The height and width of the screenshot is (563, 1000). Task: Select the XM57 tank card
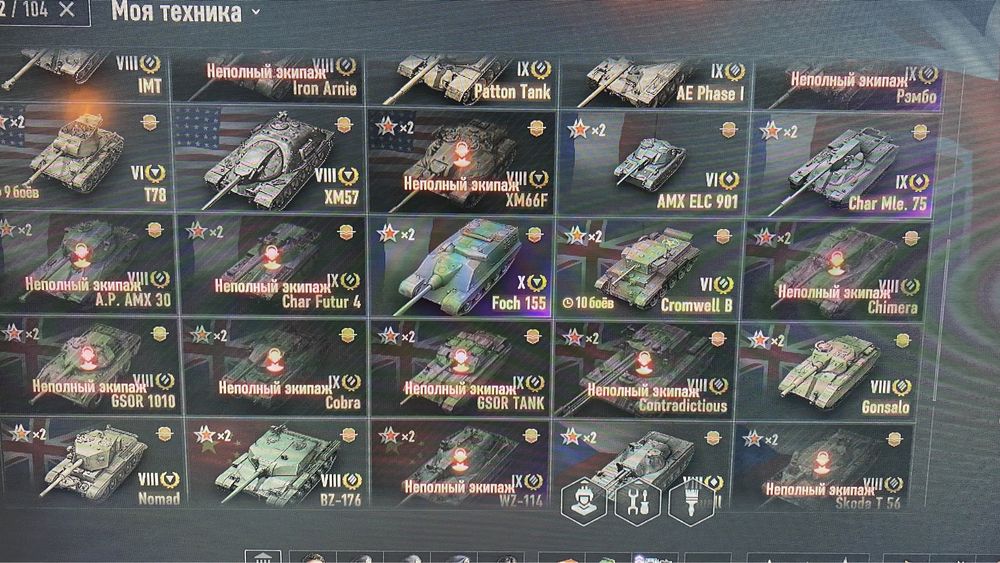(268, 159)
